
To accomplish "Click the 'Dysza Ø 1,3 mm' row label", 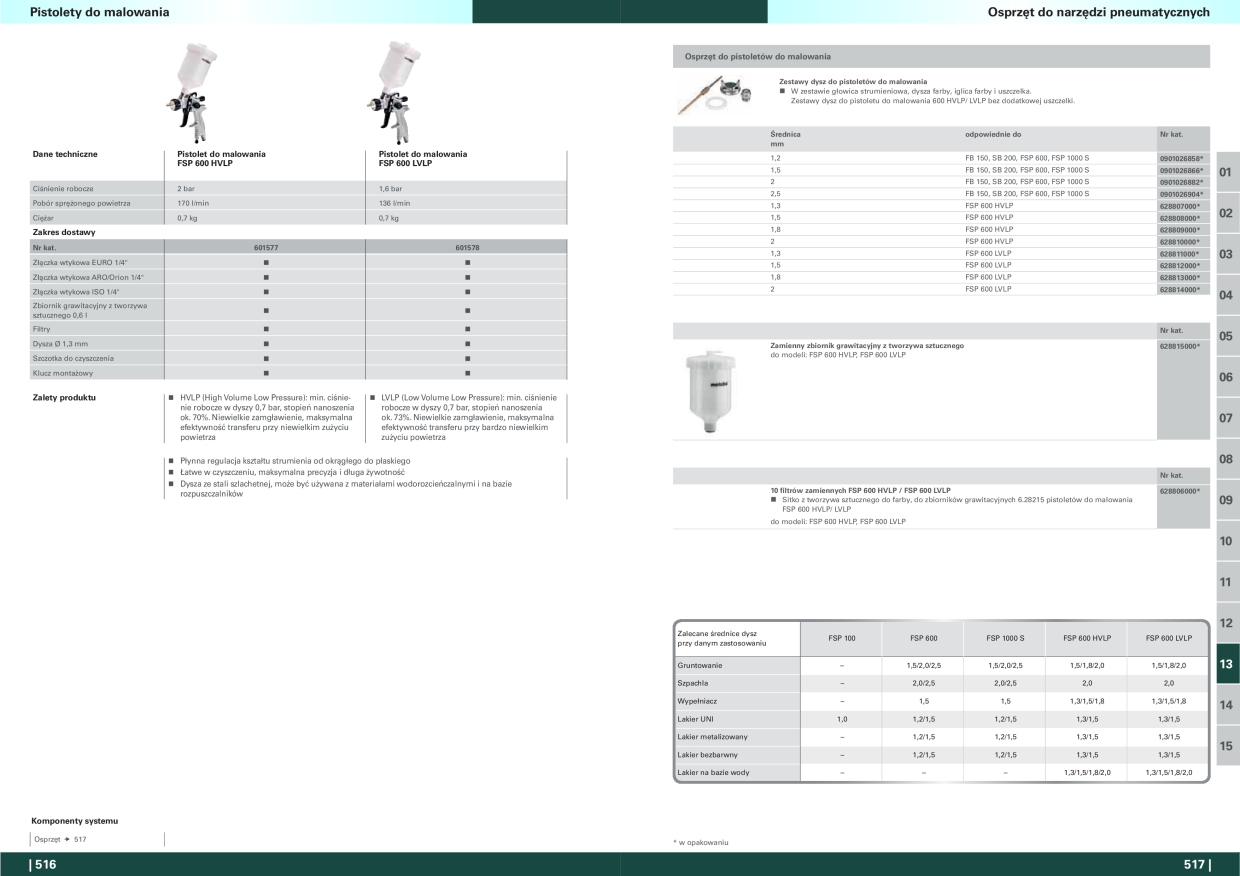I will (60, 343).
